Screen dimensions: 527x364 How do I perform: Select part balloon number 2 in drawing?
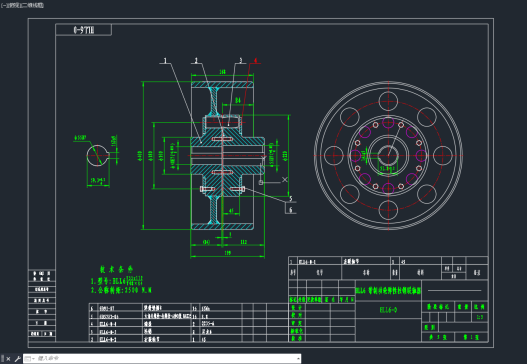[x=196, y=60]
